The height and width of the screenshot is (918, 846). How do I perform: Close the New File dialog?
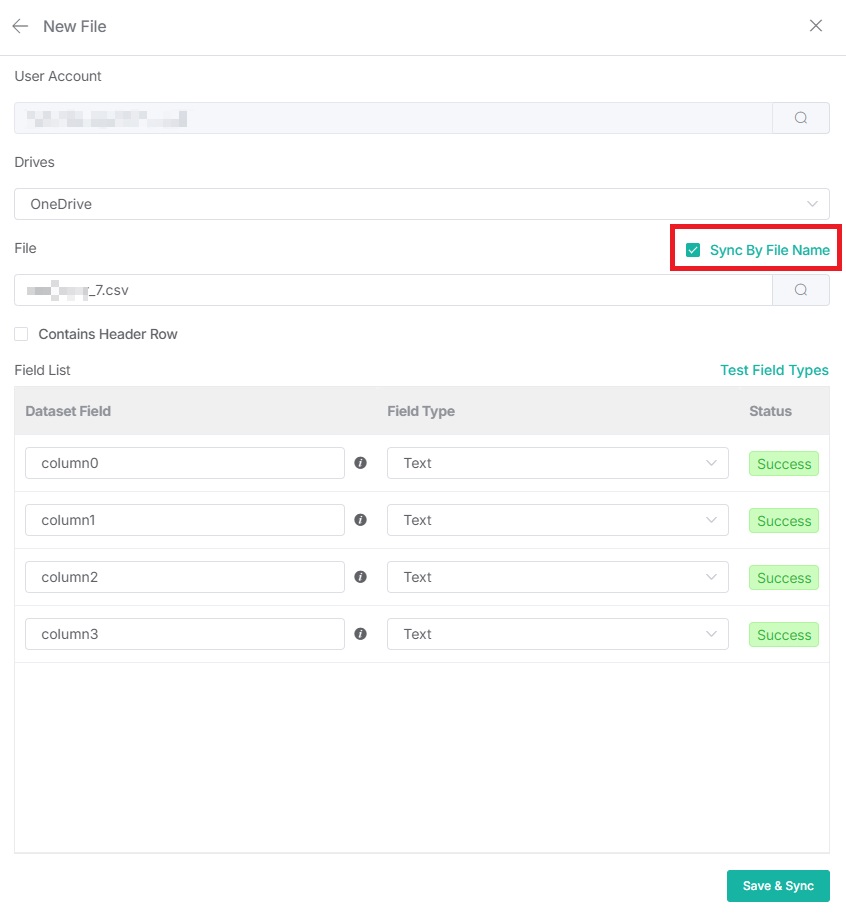(x=816, y=26)
